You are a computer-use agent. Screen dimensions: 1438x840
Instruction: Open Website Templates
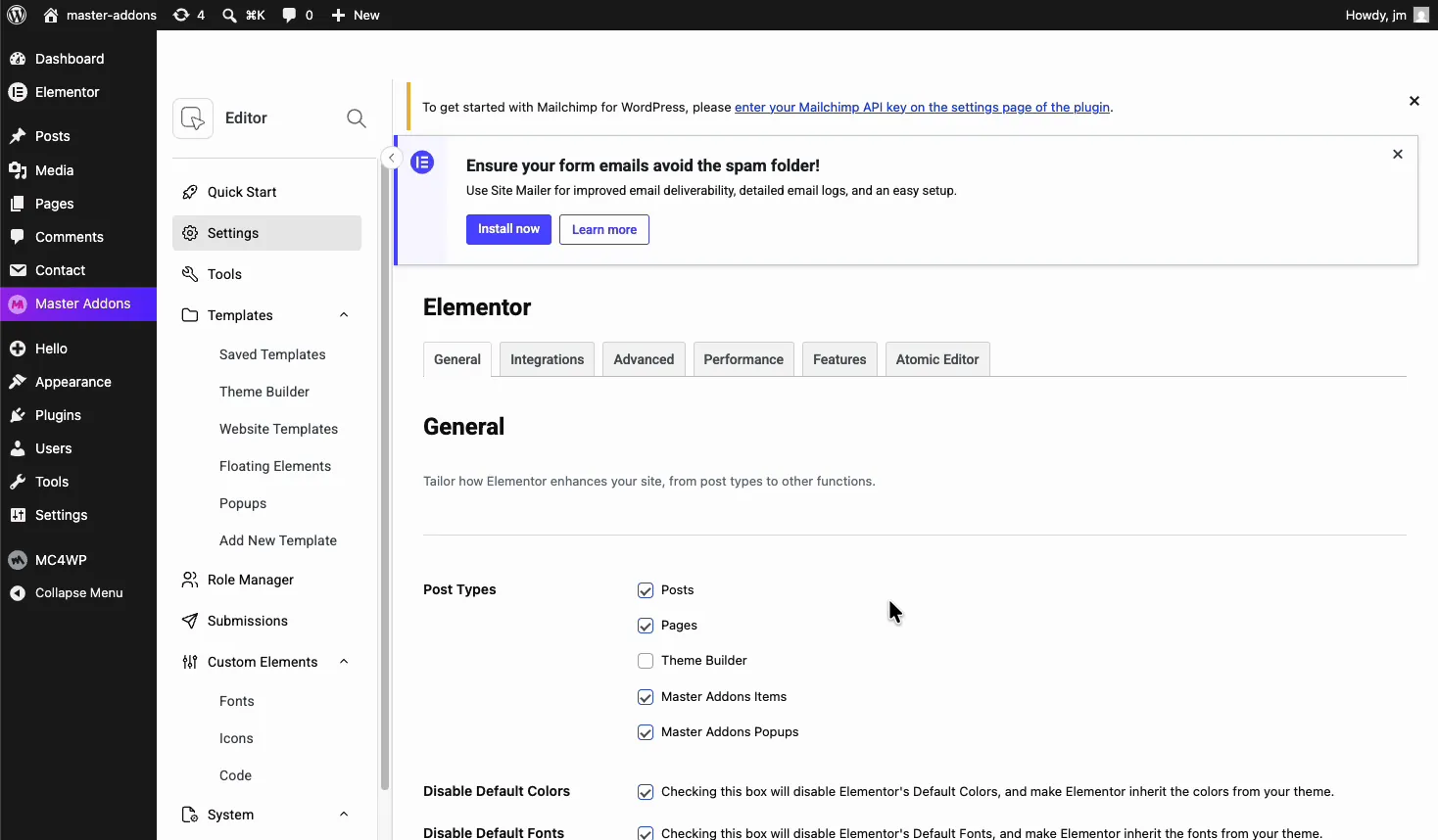coord(278,429)
